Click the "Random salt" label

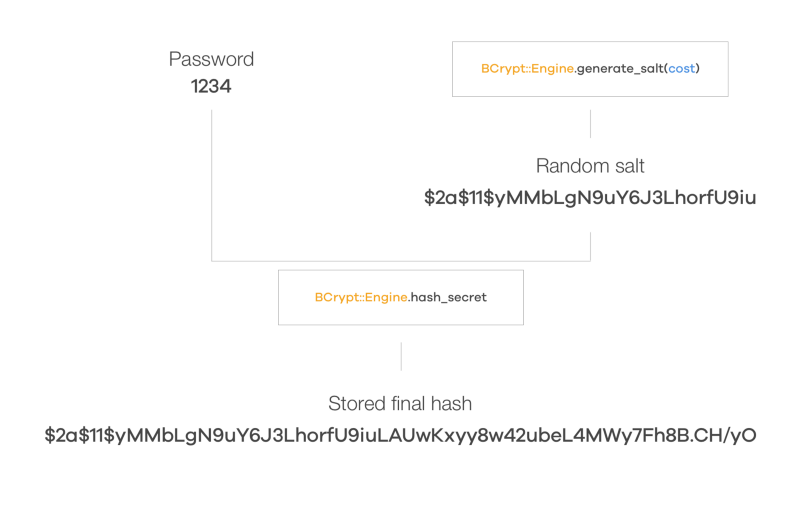590,166
